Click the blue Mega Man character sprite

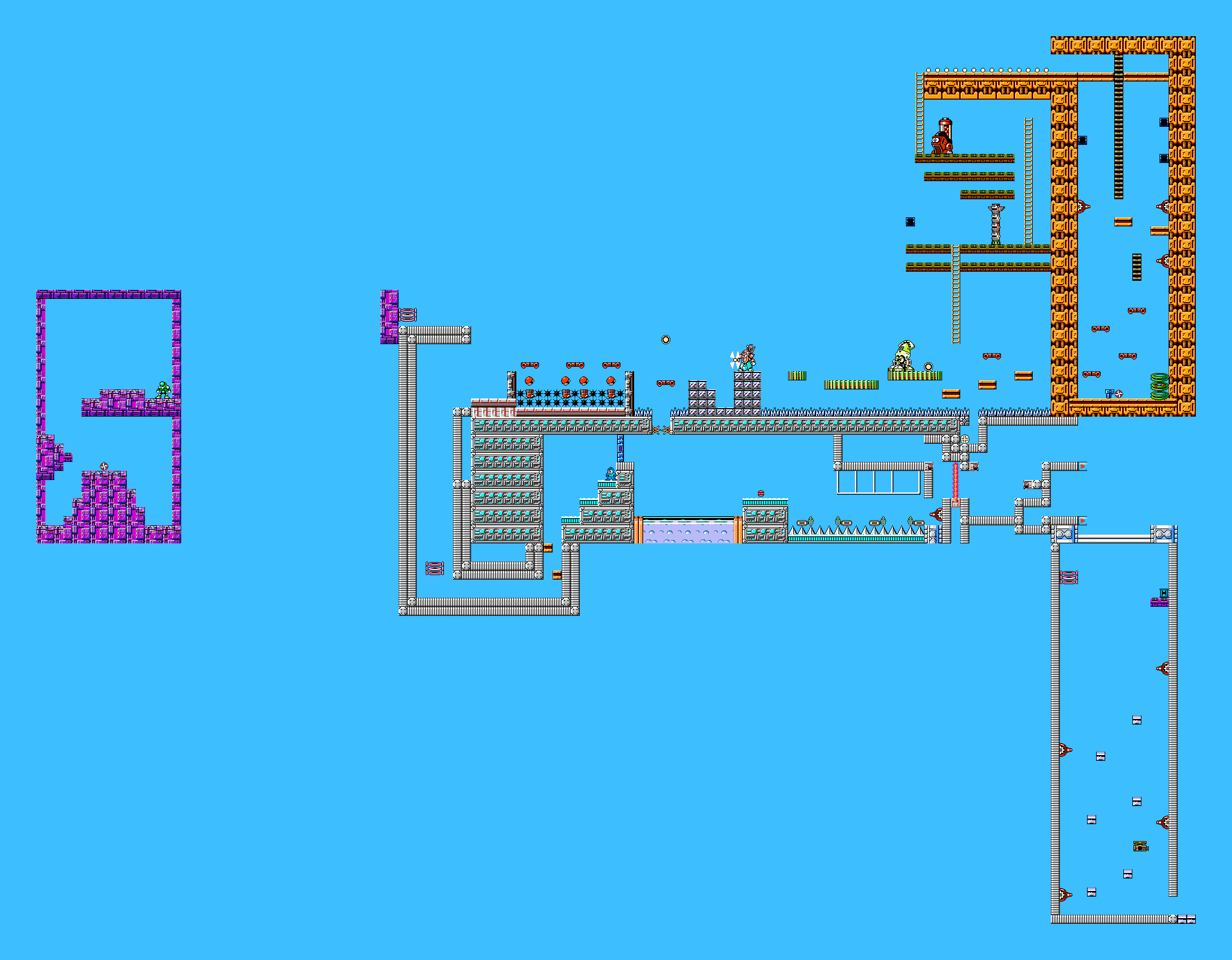pos(610,474)
